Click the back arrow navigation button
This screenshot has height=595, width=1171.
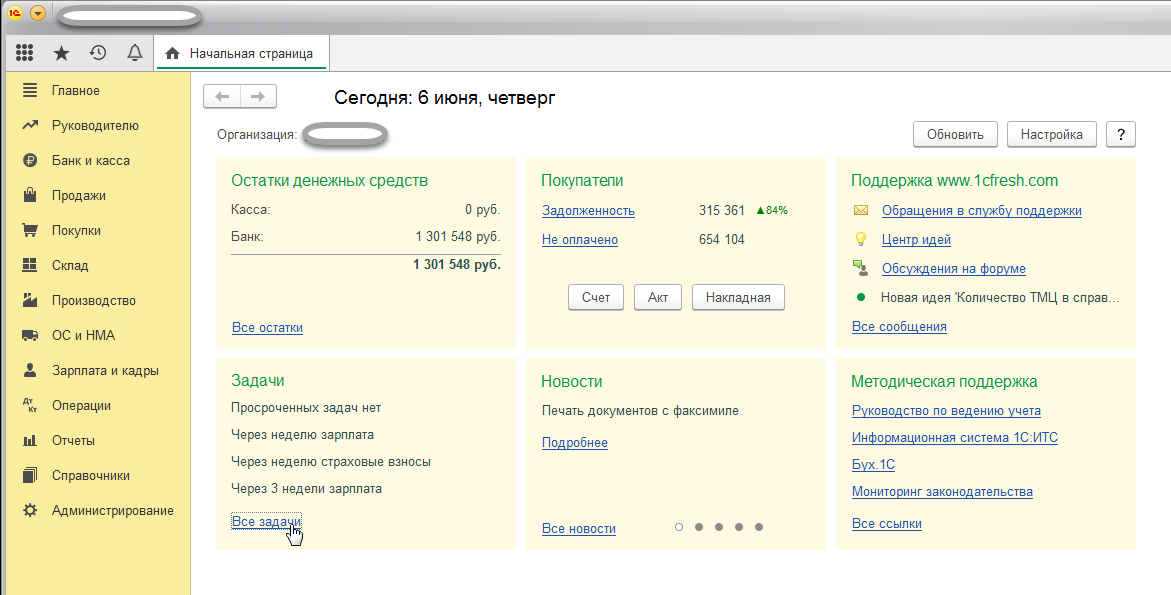click(222, 96)
